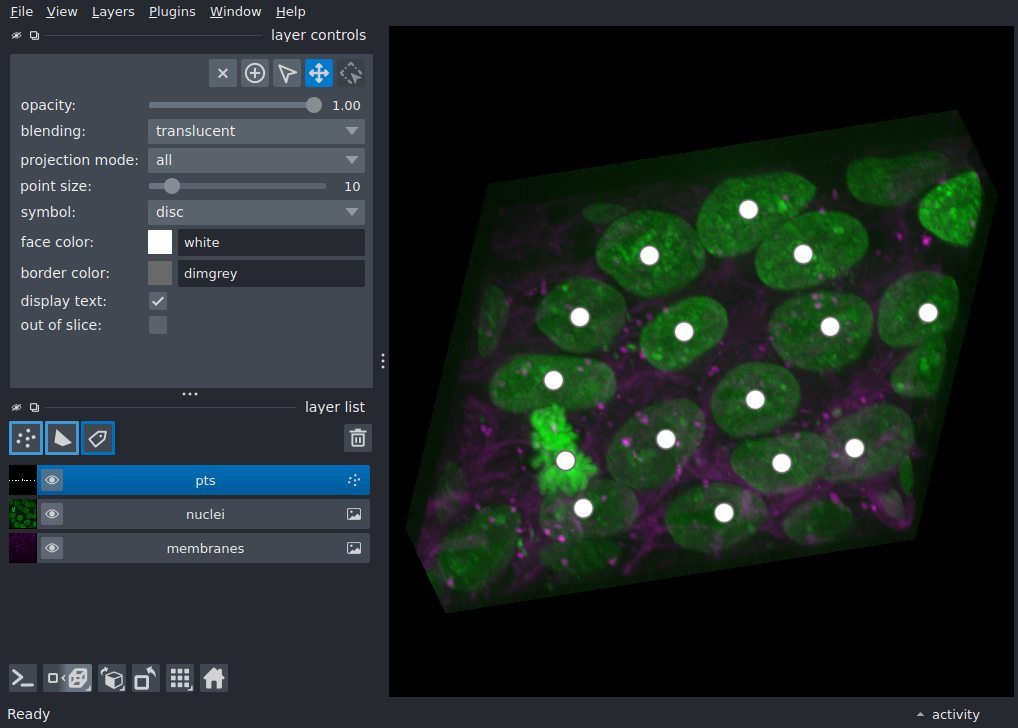Viewport: 1018px width, 728px height.
Task: Create a new points layer
Action: pyautogui.click(x=26, y=438)
